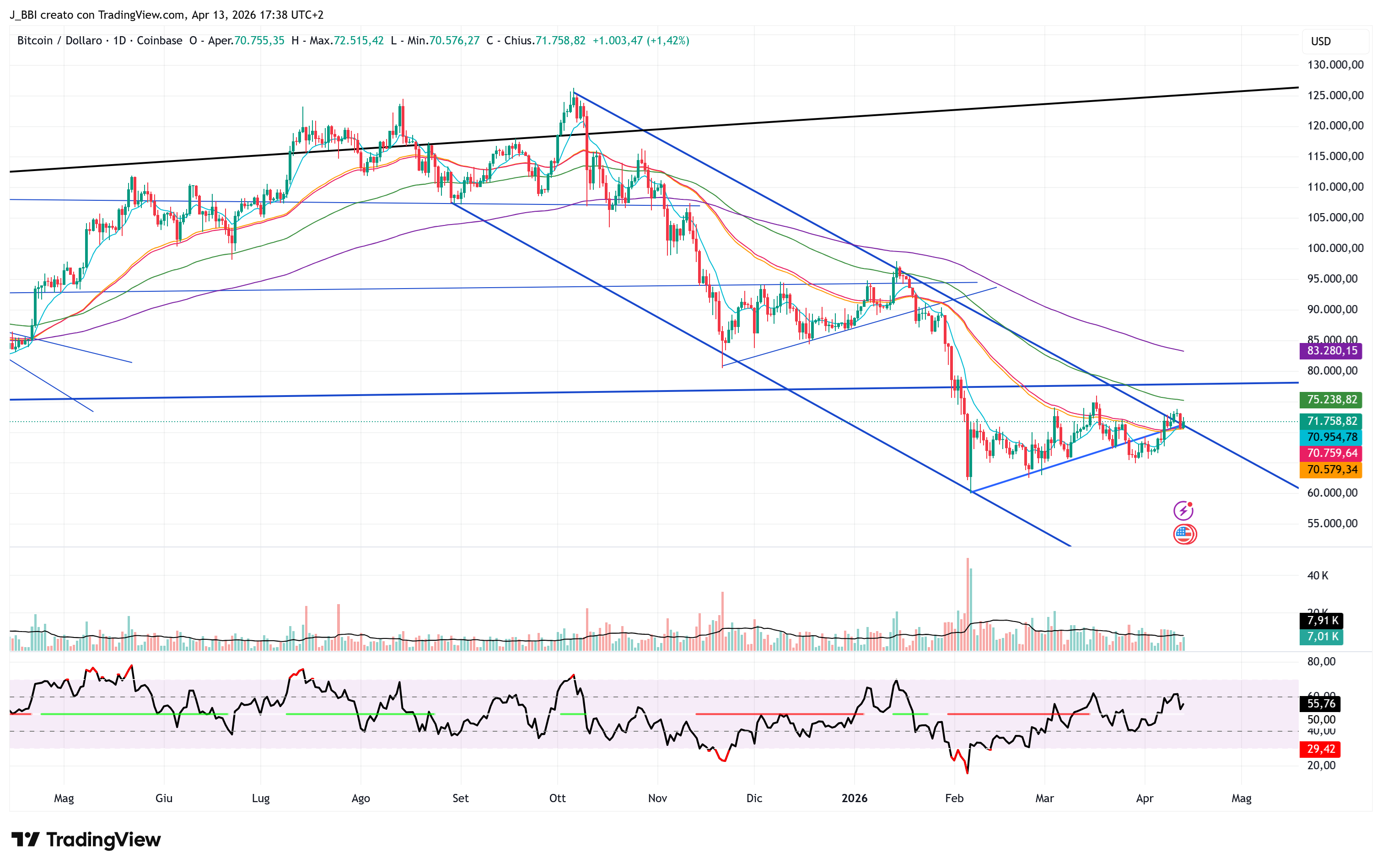Click the TradingView.com attribution text at top

141,15
